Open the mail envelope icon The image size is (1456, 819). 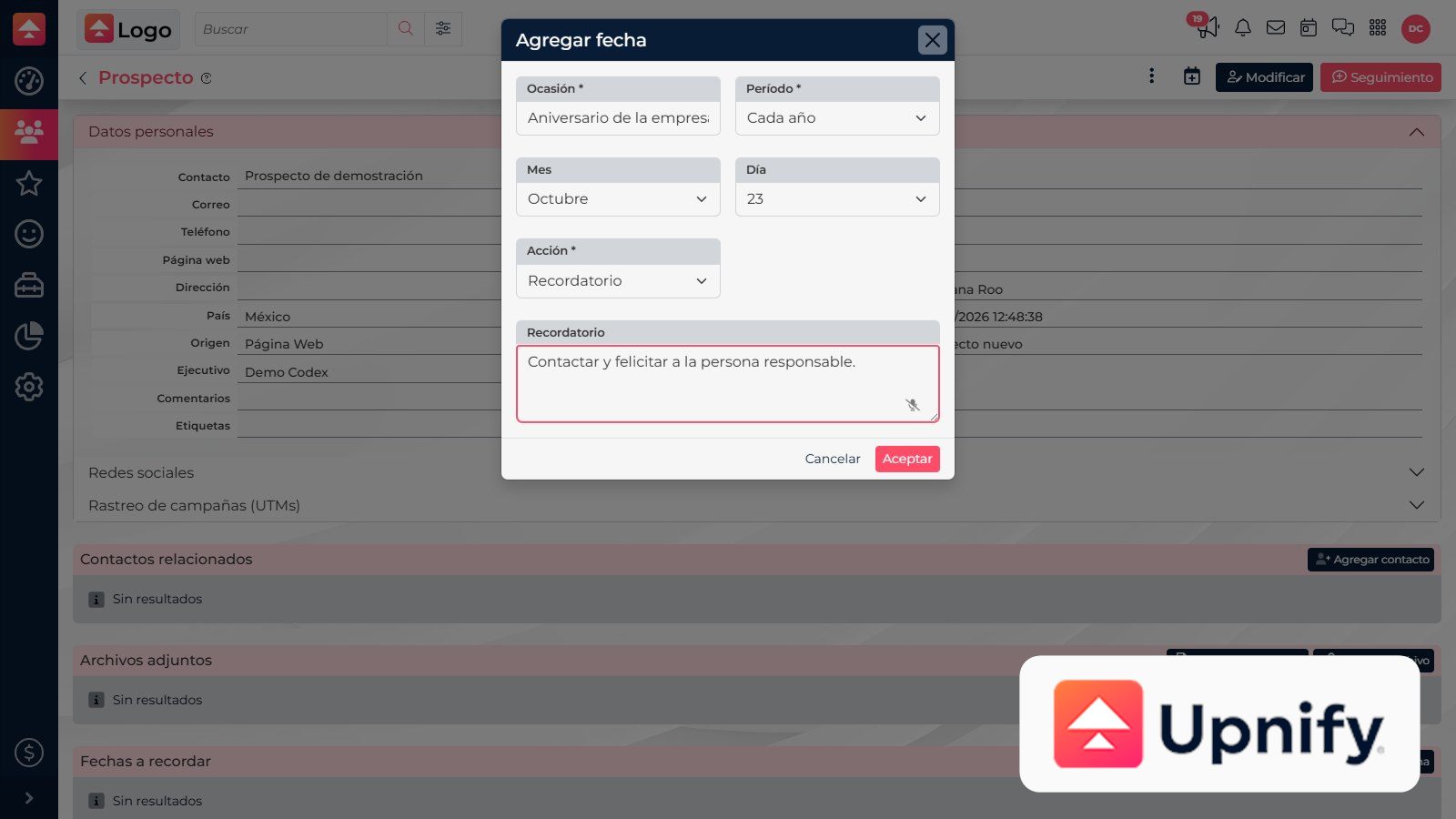tap(1276, 28)
